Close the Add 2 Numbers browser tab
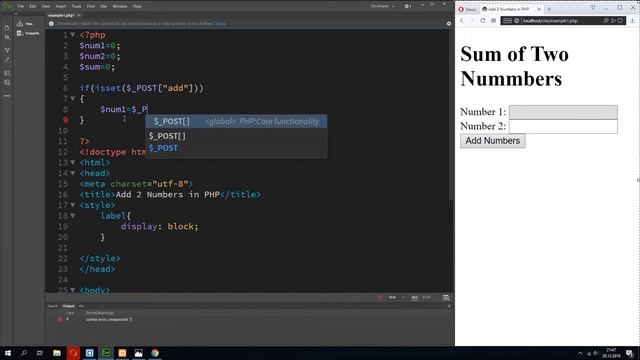Screen dimensions: 640x360 [x=539, y=9]
